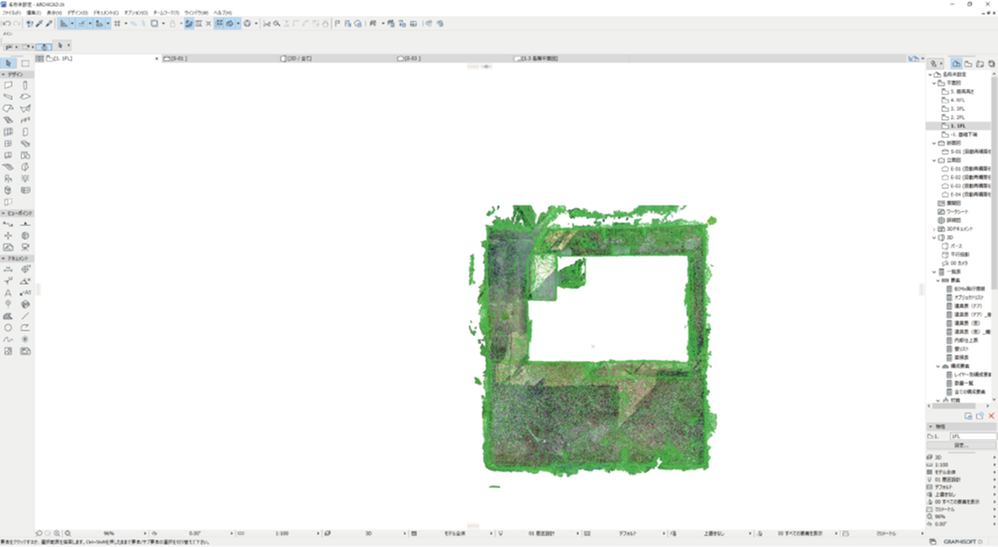Click the 設定... button in navigator properties
Screen dimensions: 998x547
961,445
